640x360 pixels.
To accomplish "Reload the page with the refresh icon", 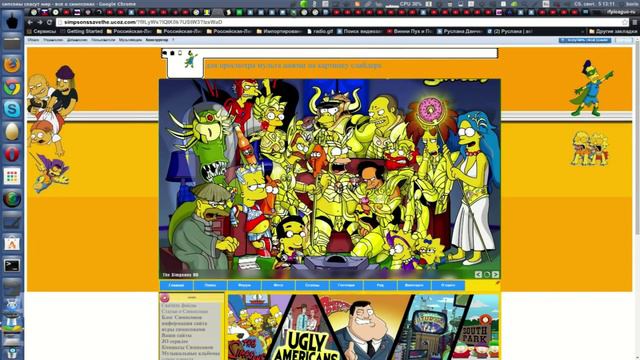I will click(50, 22).
